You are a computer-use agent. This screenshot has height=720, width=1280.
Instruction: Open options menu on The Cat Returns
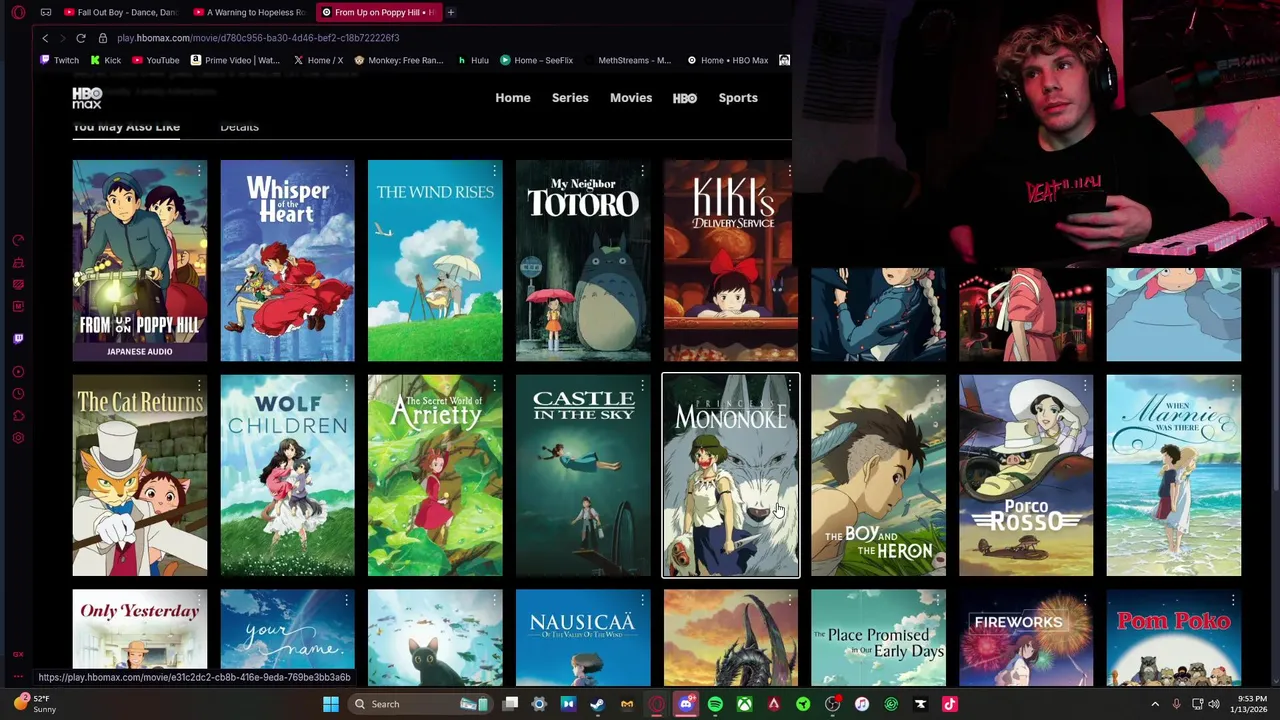click(x=199, y=386)
